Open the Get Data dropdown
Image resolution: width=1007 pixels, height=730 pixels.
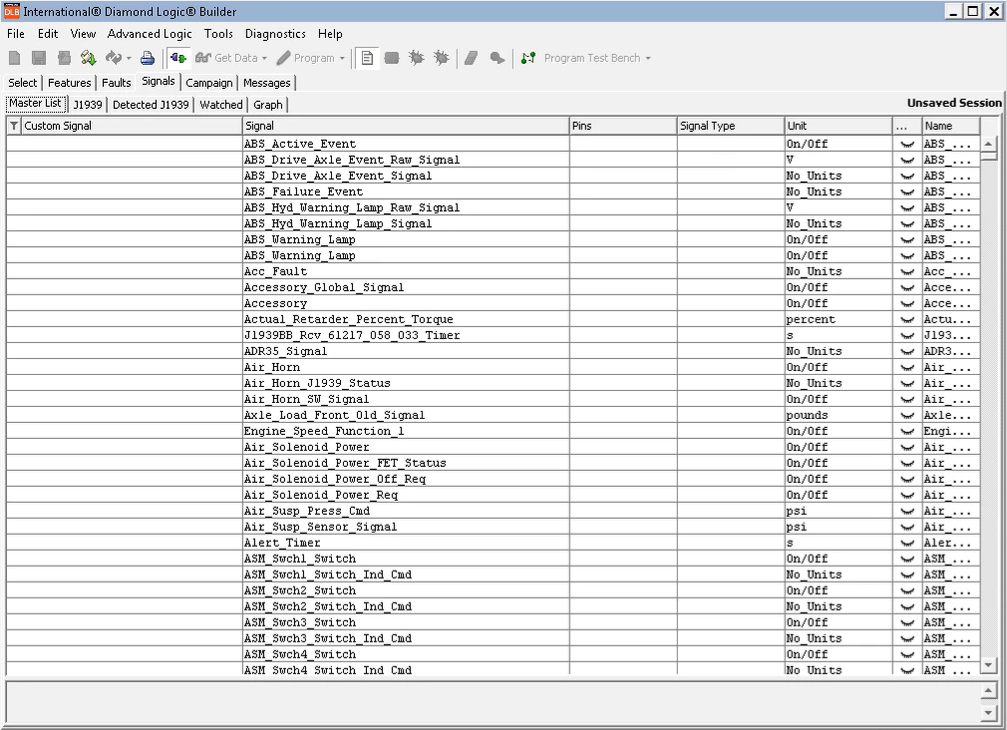(264, 59)
